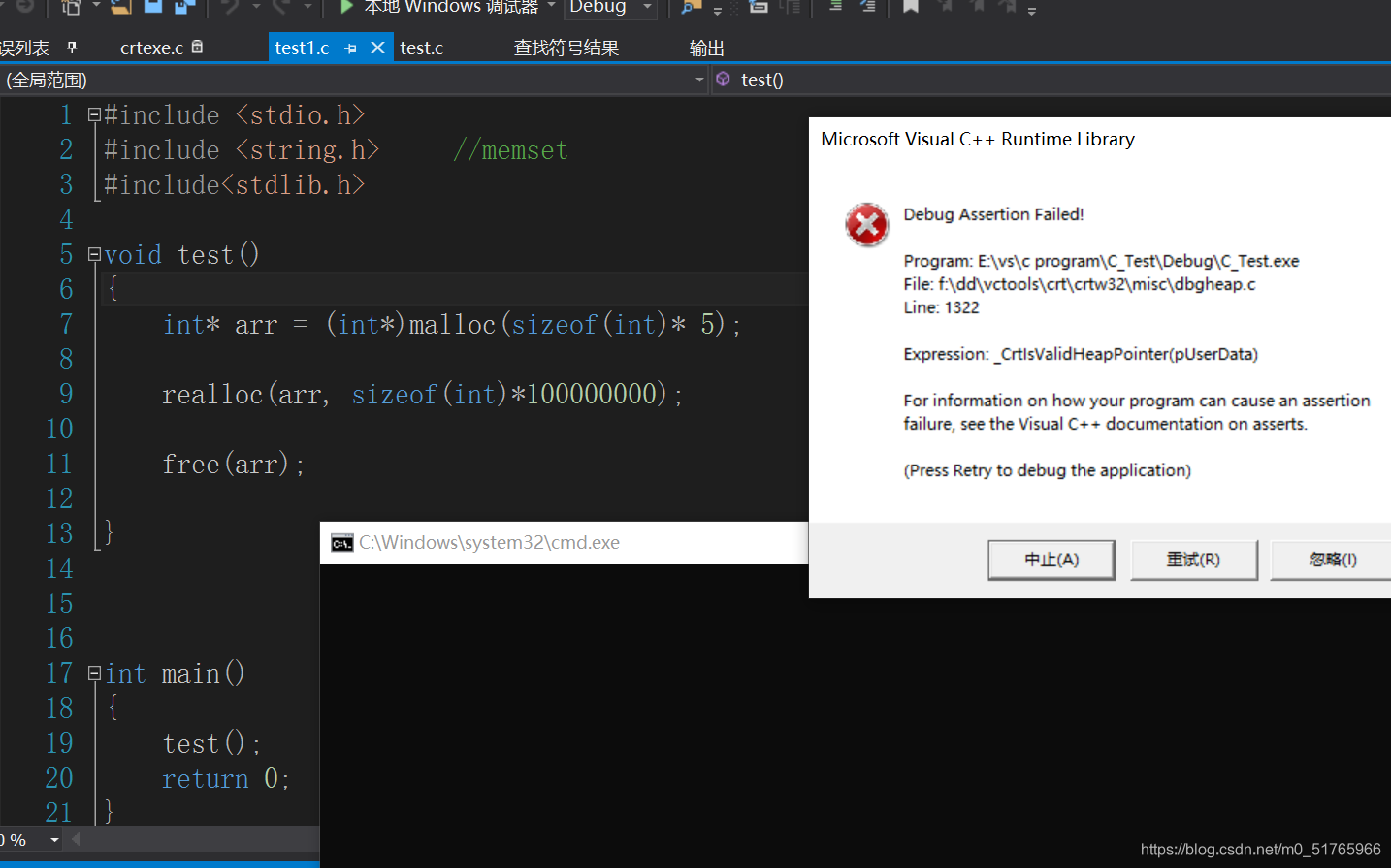This screenshot has width=1391, height=868.
Task: Click #include<stdlib.h> on line 3
Action: coord(235,184)
